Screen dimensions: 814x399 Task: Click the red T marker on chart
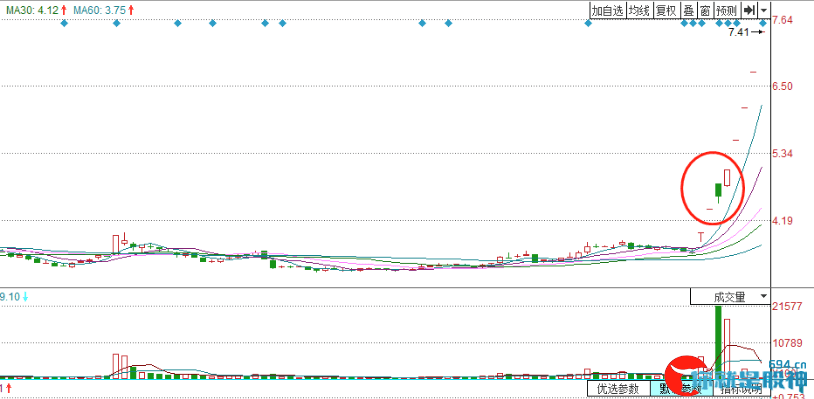(700, 237)
